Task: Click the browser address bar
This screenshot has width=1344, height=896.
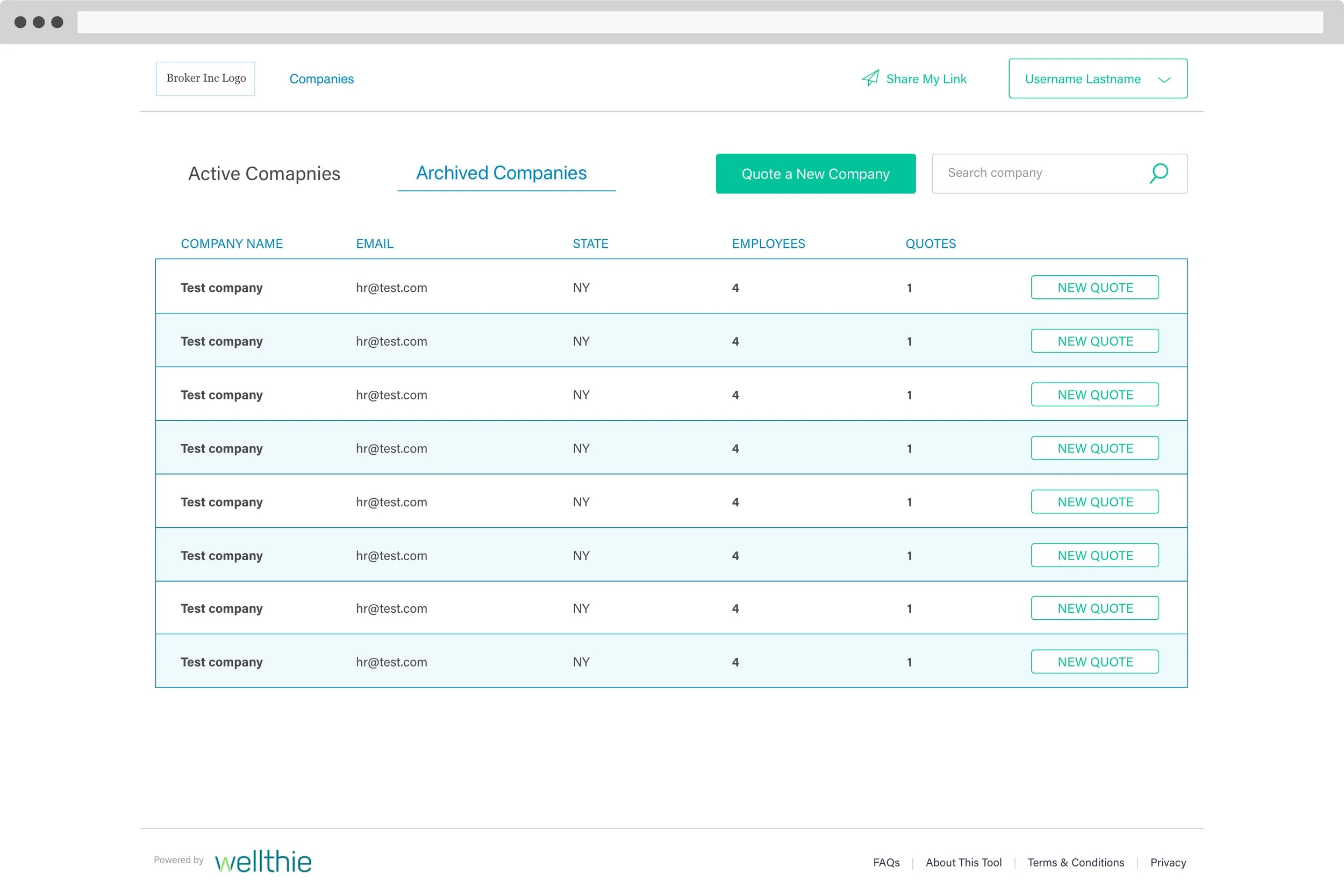Action: pyautogui.click(x=699, y=22)
